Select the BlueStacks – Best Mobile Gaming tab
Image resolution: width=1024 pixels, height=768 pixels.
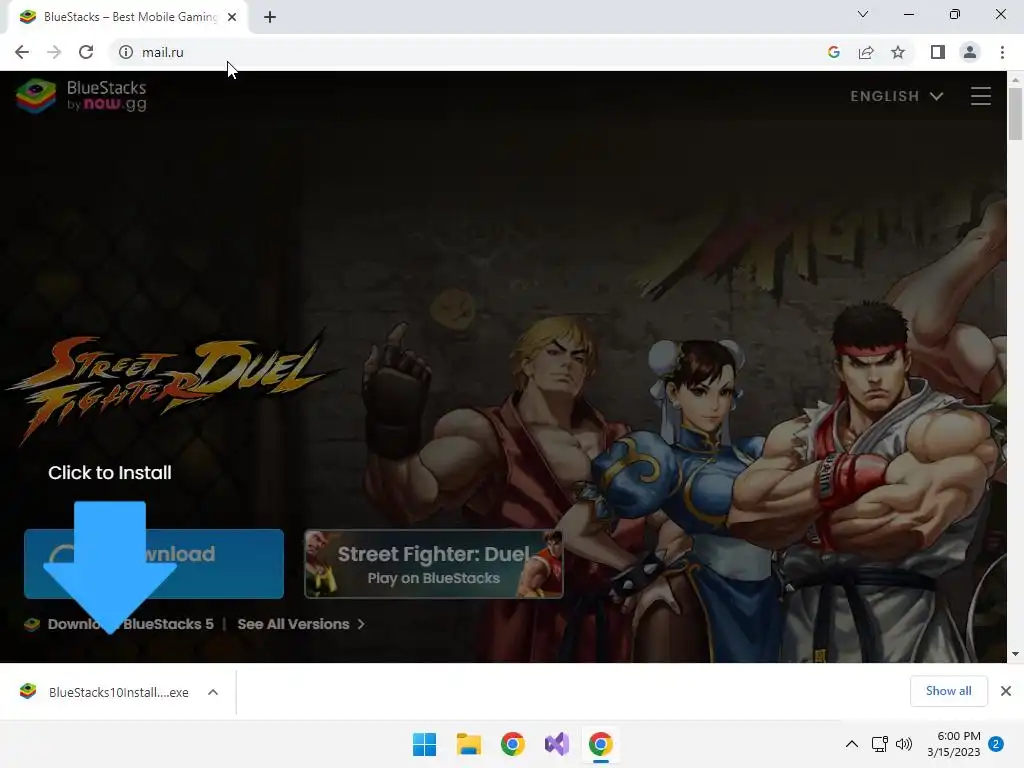pyautogui.click(x=129, y=17)
